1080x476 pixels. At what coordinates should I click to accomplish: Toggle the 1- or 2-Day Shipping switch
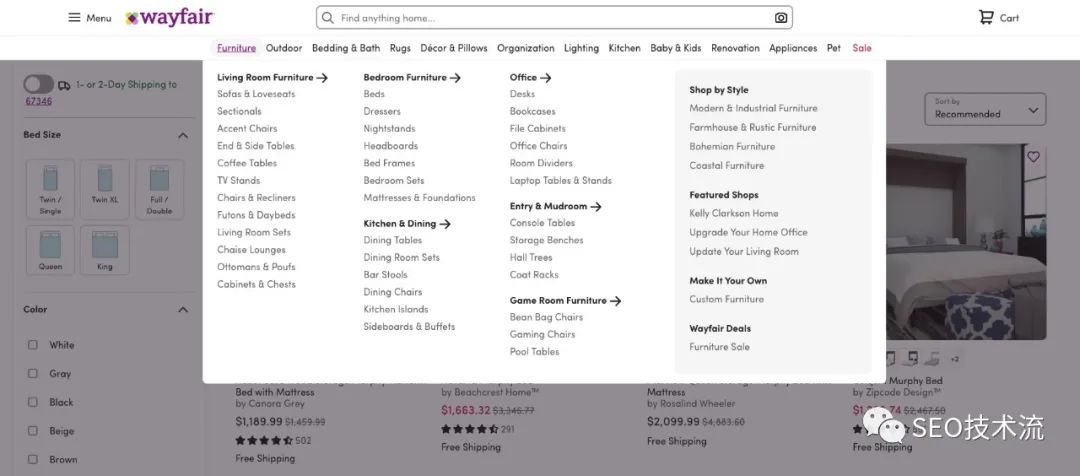pos(38,85)
